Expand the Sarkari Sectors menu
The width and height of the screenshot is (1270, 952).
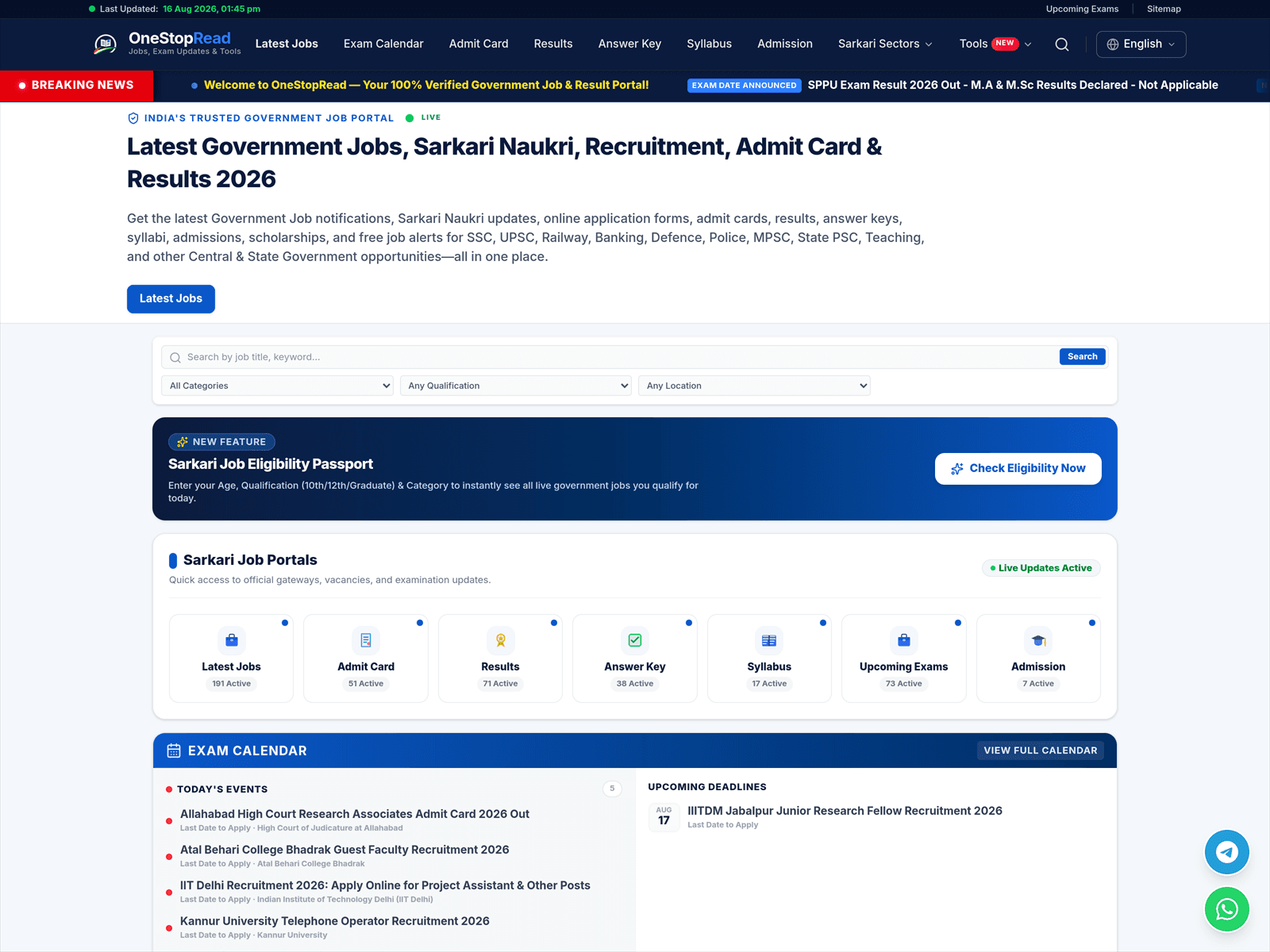pos(885,44)
